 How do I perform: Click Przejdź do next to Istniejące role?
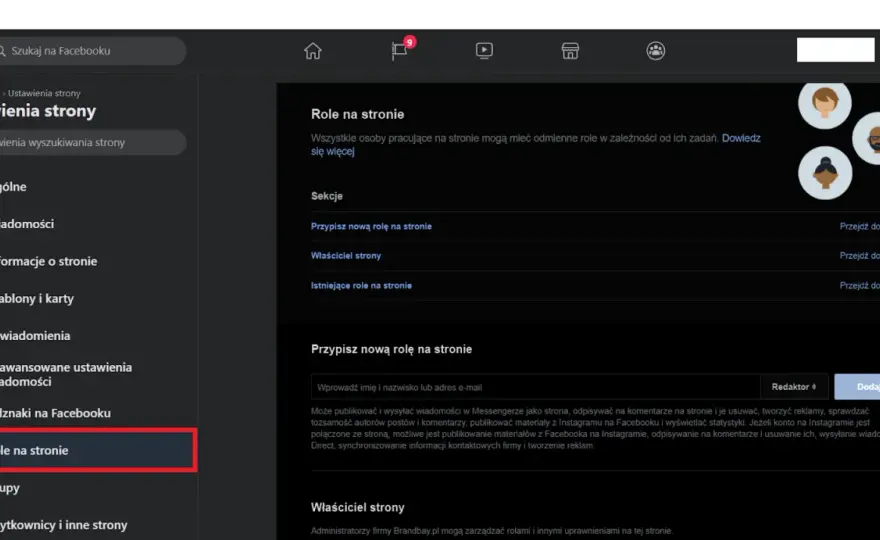[x=860, y=286]
